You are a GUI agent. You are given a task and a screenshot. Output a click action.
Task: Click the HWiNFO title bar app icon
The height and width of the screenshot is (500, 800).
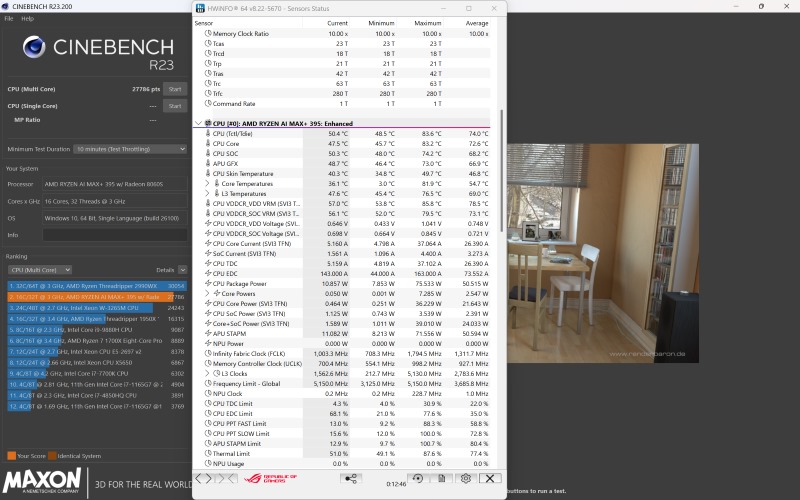point(200,8)
